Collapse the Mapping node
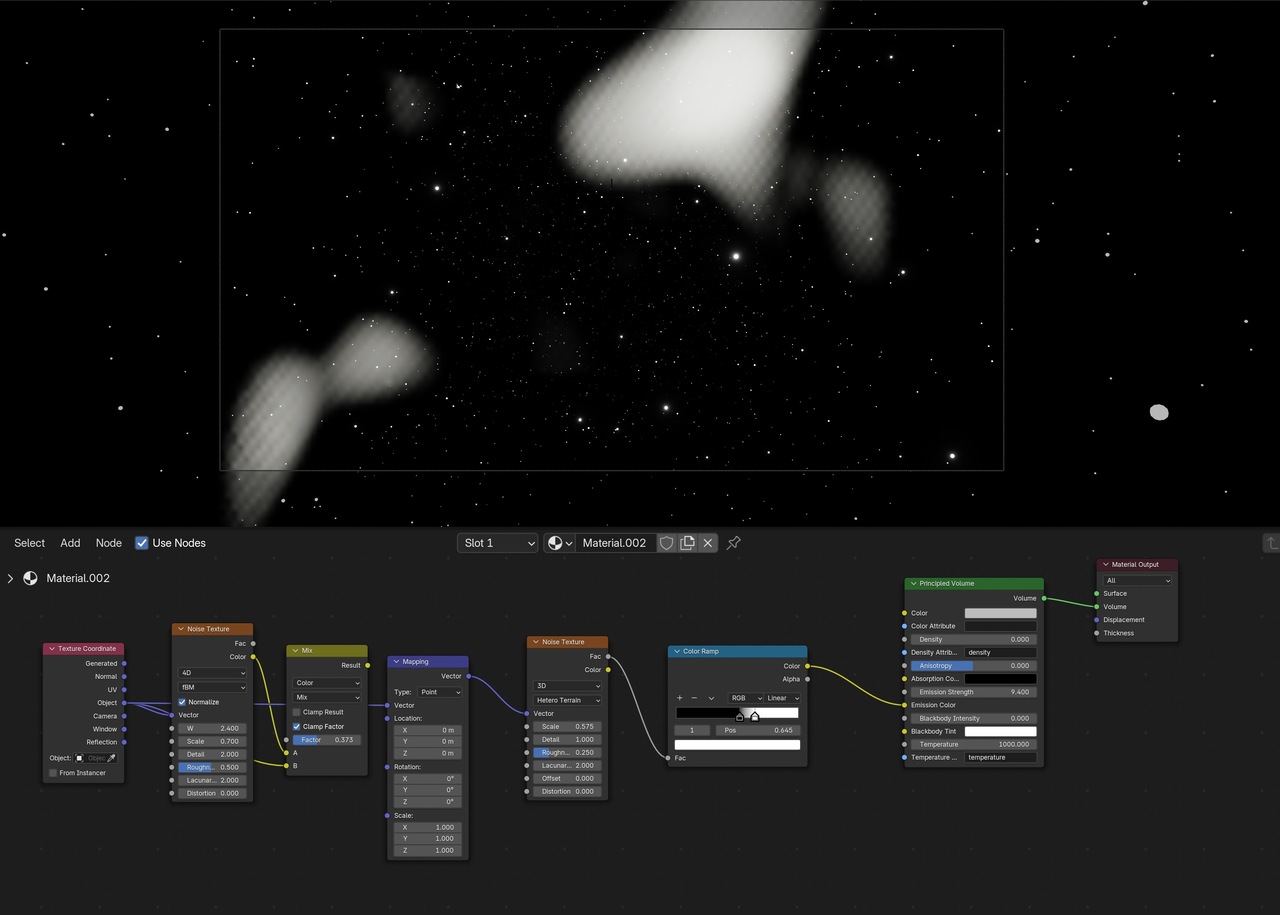The width and height of the screenshot is (1280, 915). click(x=396, y=662)
